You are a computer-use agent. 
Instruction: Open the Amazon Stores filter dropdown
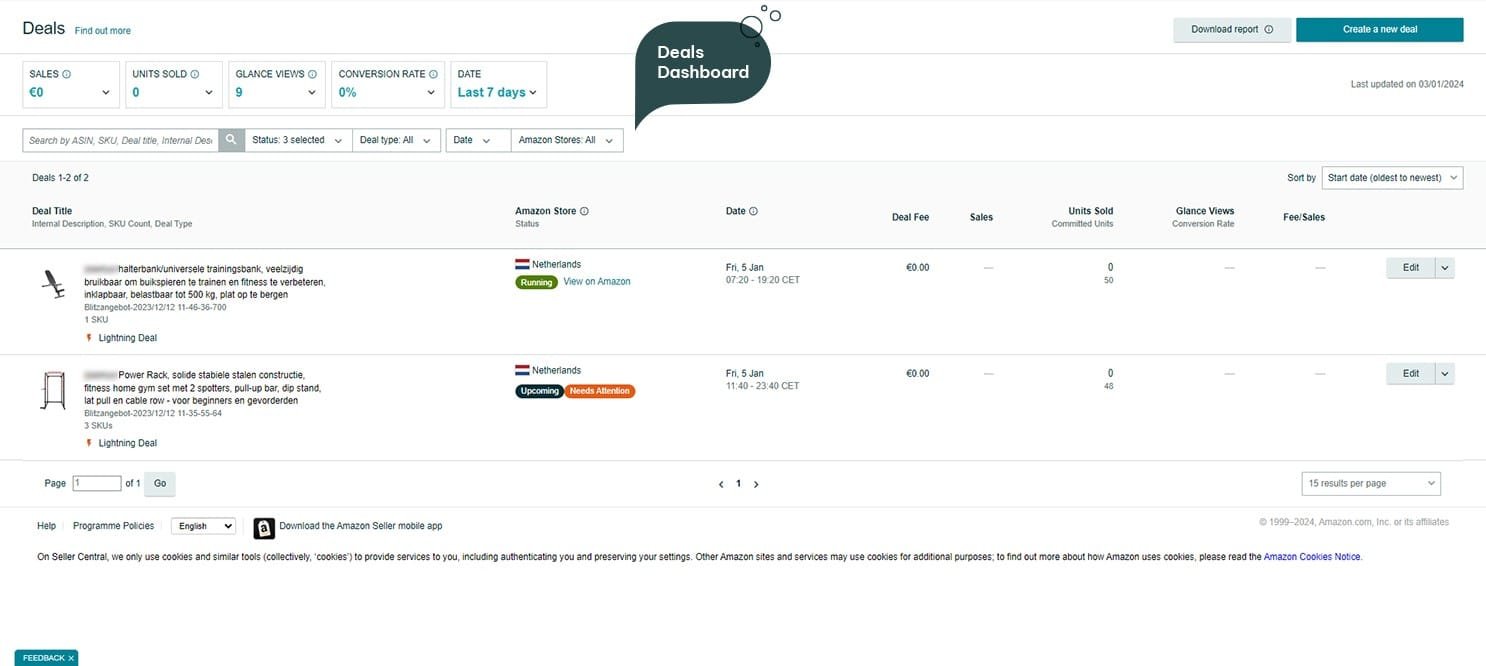point(566,140)
